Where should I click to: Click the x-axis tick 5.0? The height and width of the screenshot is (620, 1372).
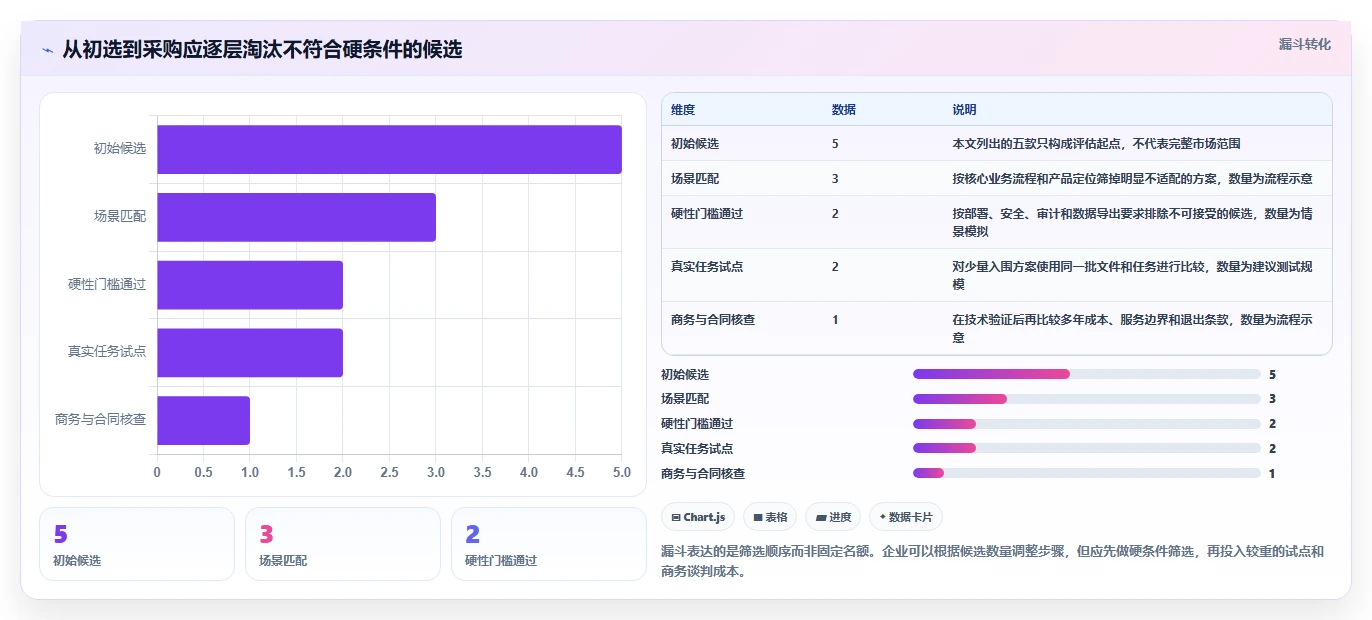622,472
